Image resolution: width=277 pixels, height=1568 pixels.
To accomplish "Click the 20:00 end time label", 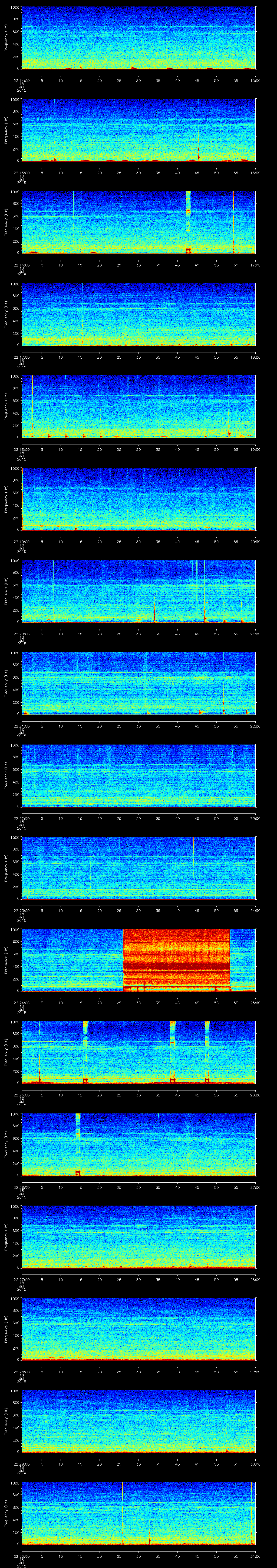I will [x=256, y=542].
